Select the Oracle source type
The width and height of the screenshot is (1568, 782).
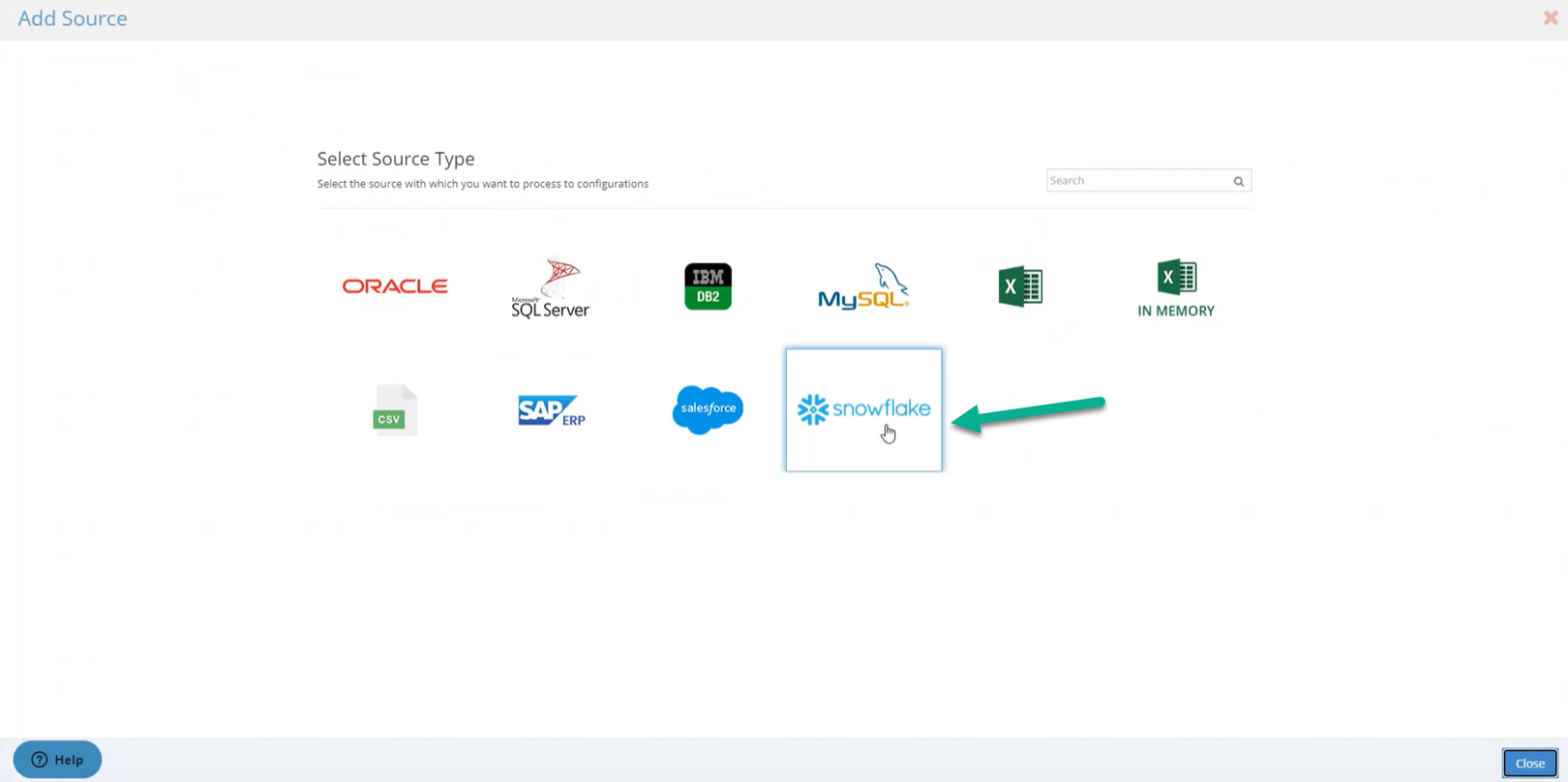point(395,286)
